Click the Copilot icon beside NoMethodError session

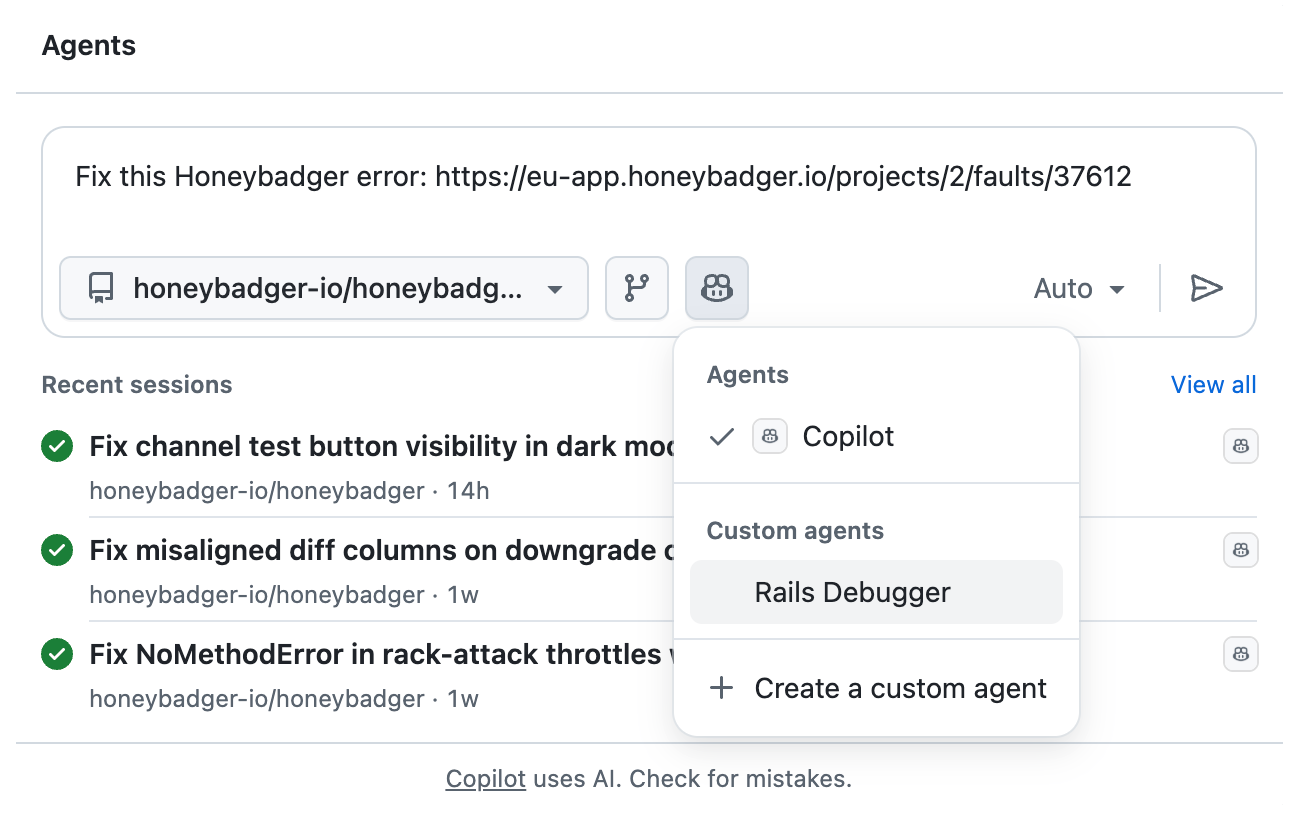[1240, 654]
